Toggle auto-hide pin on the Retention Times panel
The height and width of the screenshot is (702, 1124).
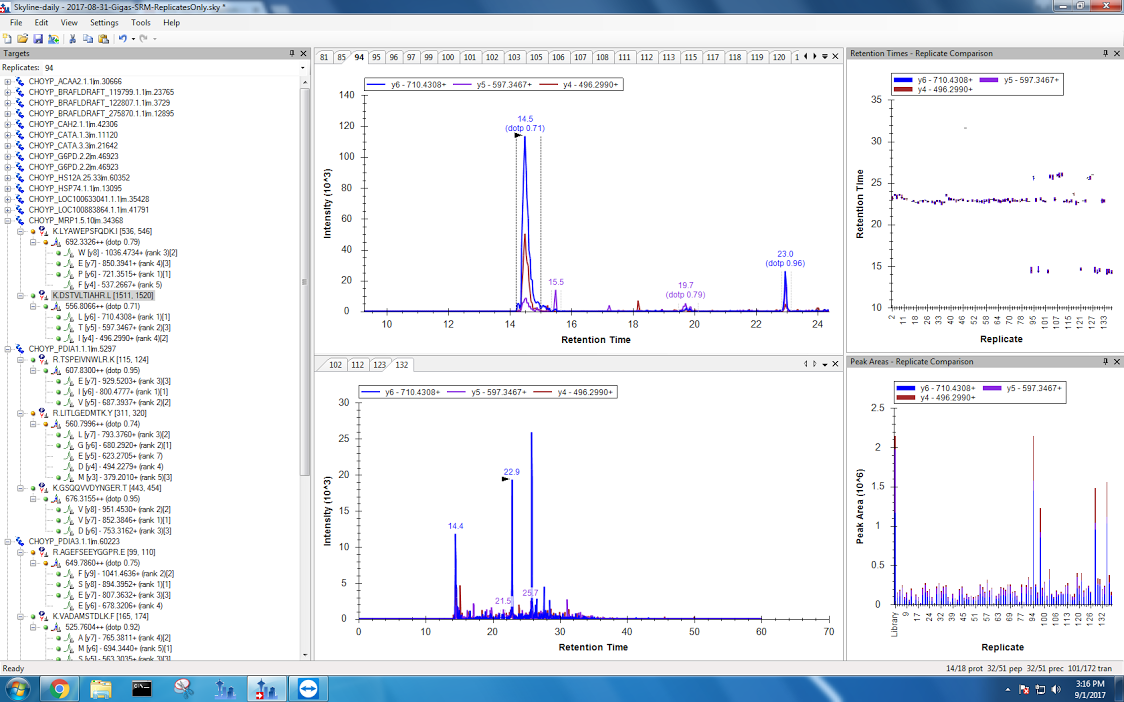tap(1104, 53)
